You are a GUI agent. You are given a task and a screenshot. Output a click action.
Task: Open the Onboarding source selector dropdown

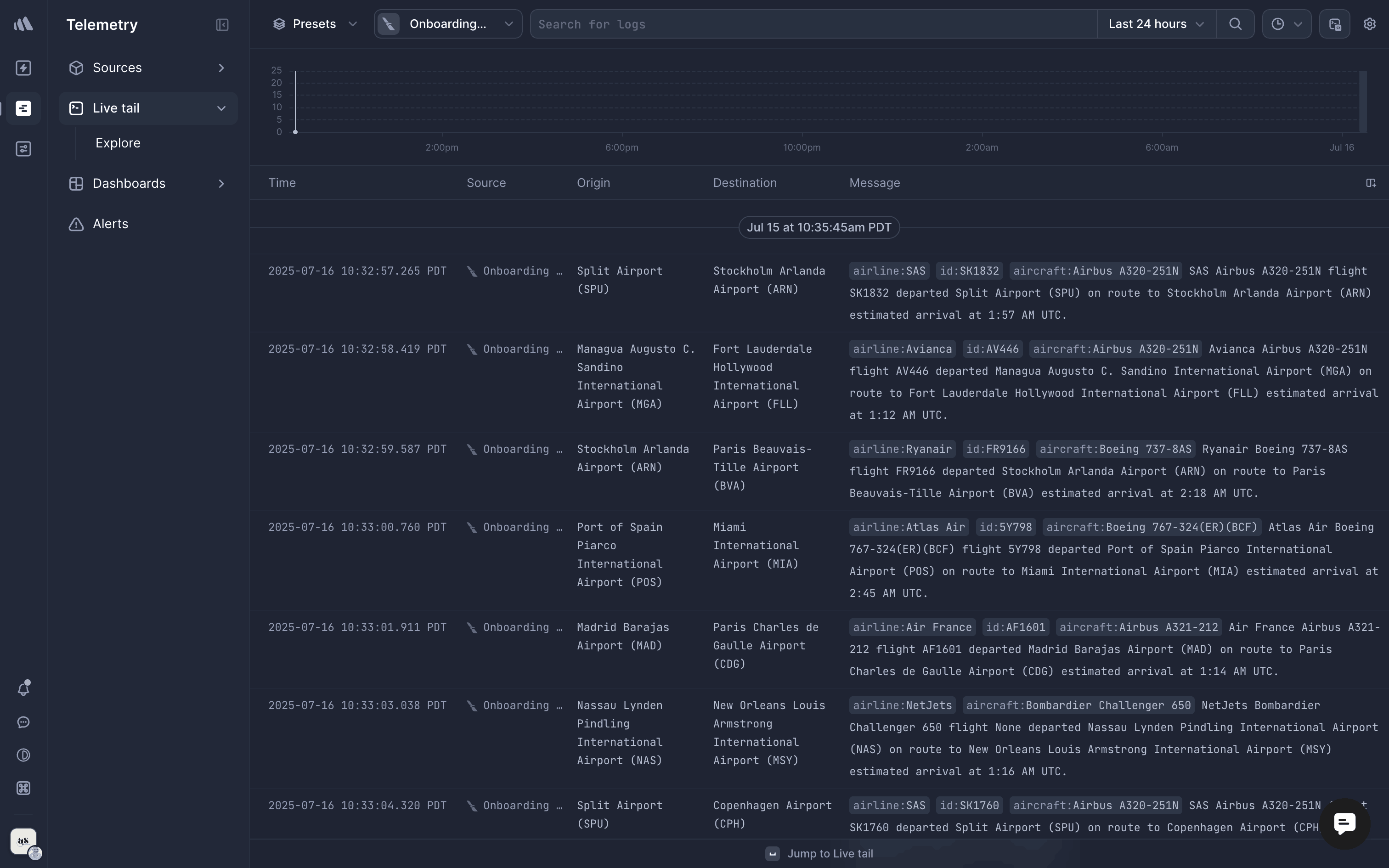point(447,23)
